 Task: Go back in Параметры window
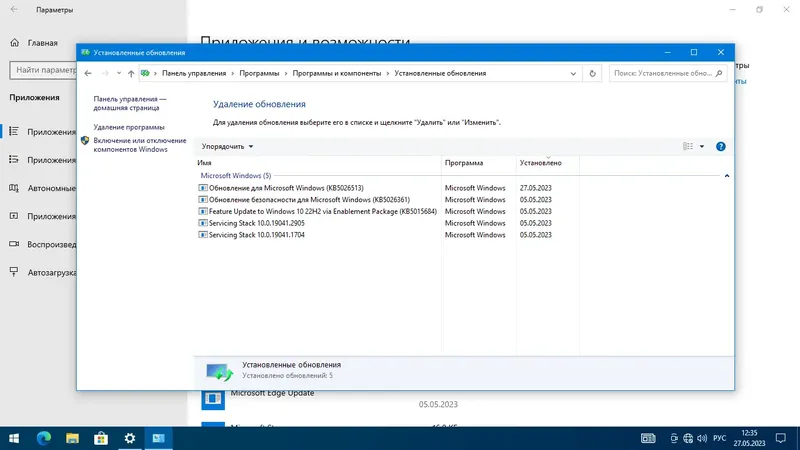[14, 9]
